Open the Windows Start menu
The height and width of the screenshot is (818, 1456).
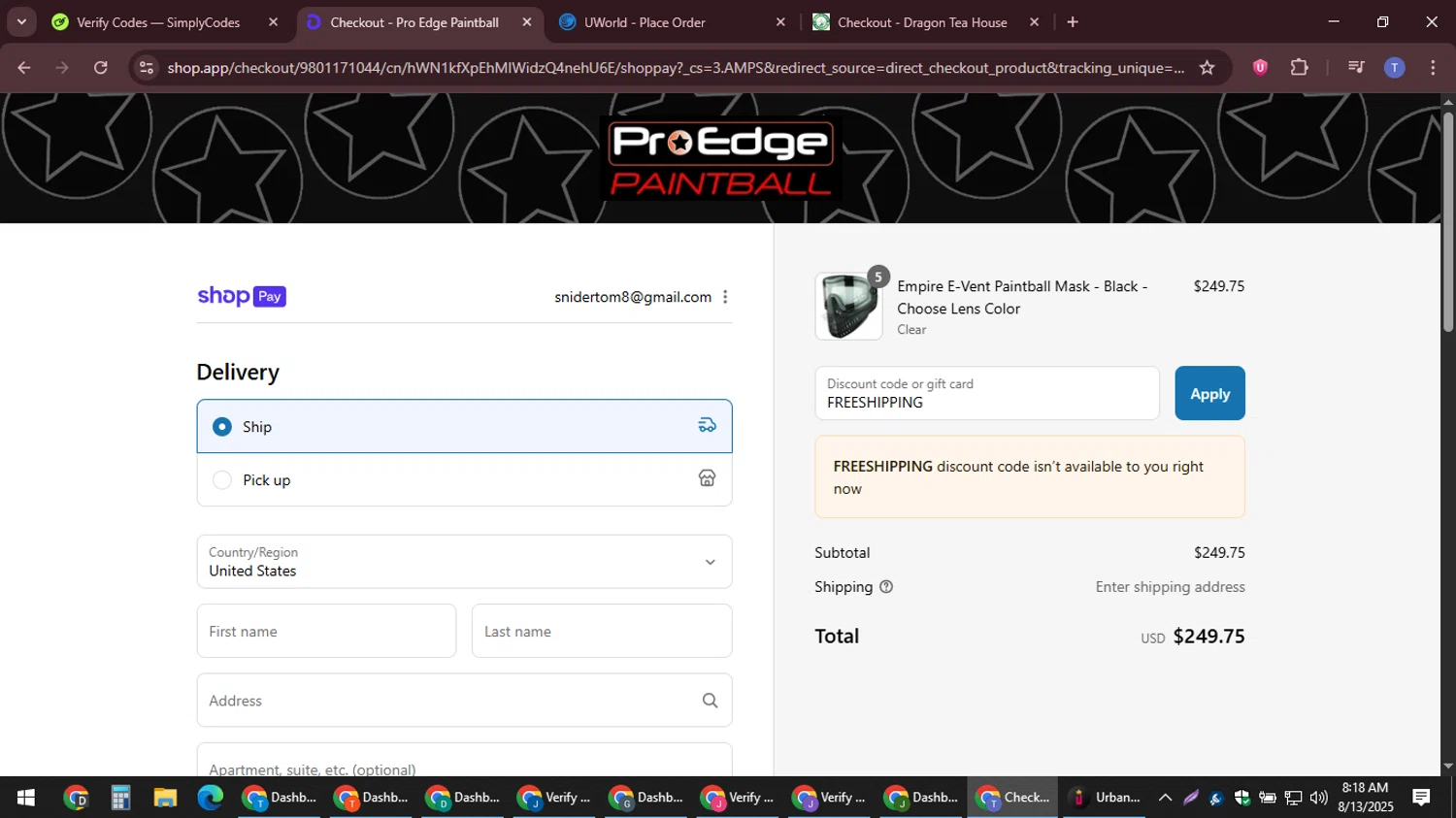(26, 798)
